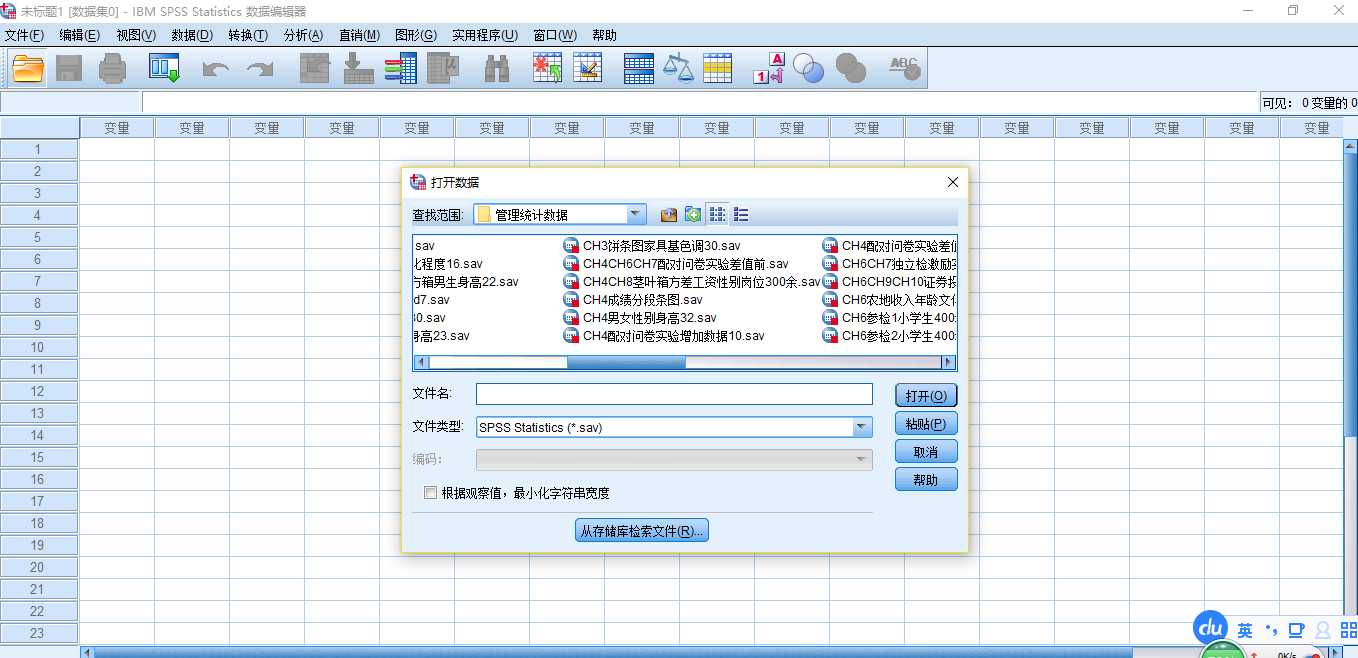Expand the 文件类型 SPSS Statistics (*.sav) dropdown

coord(862,427)
